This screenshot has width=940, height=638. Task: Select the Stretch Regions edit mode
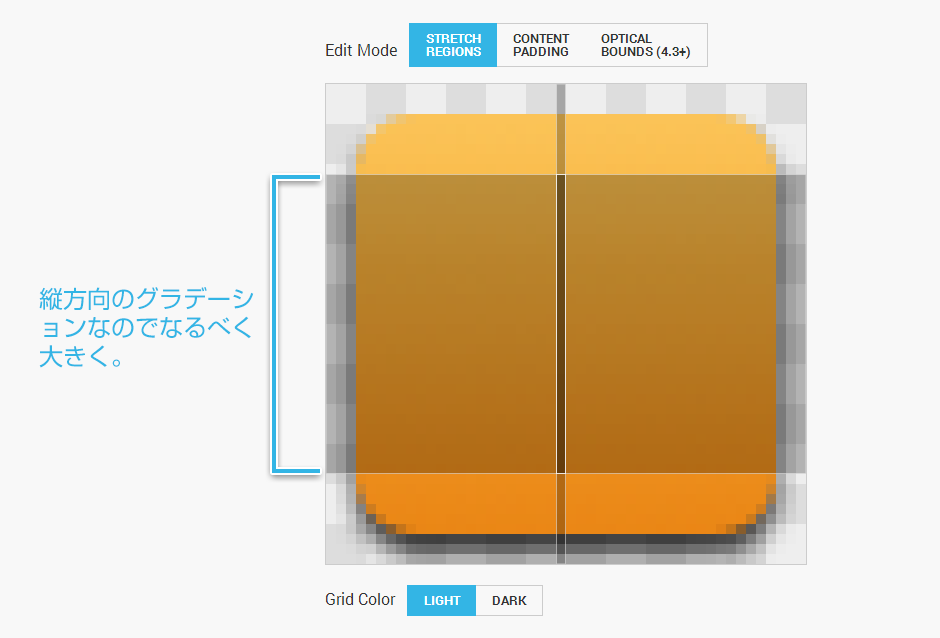[x=453, y=45]
